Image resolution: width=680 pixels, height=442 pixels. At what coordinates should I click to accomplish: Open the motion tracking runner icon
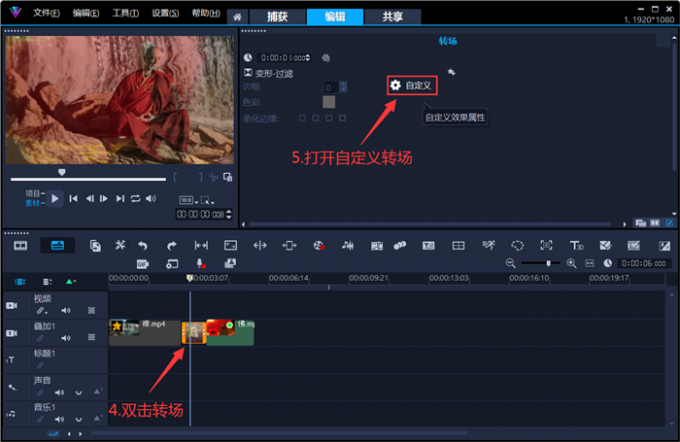point(488,246)
